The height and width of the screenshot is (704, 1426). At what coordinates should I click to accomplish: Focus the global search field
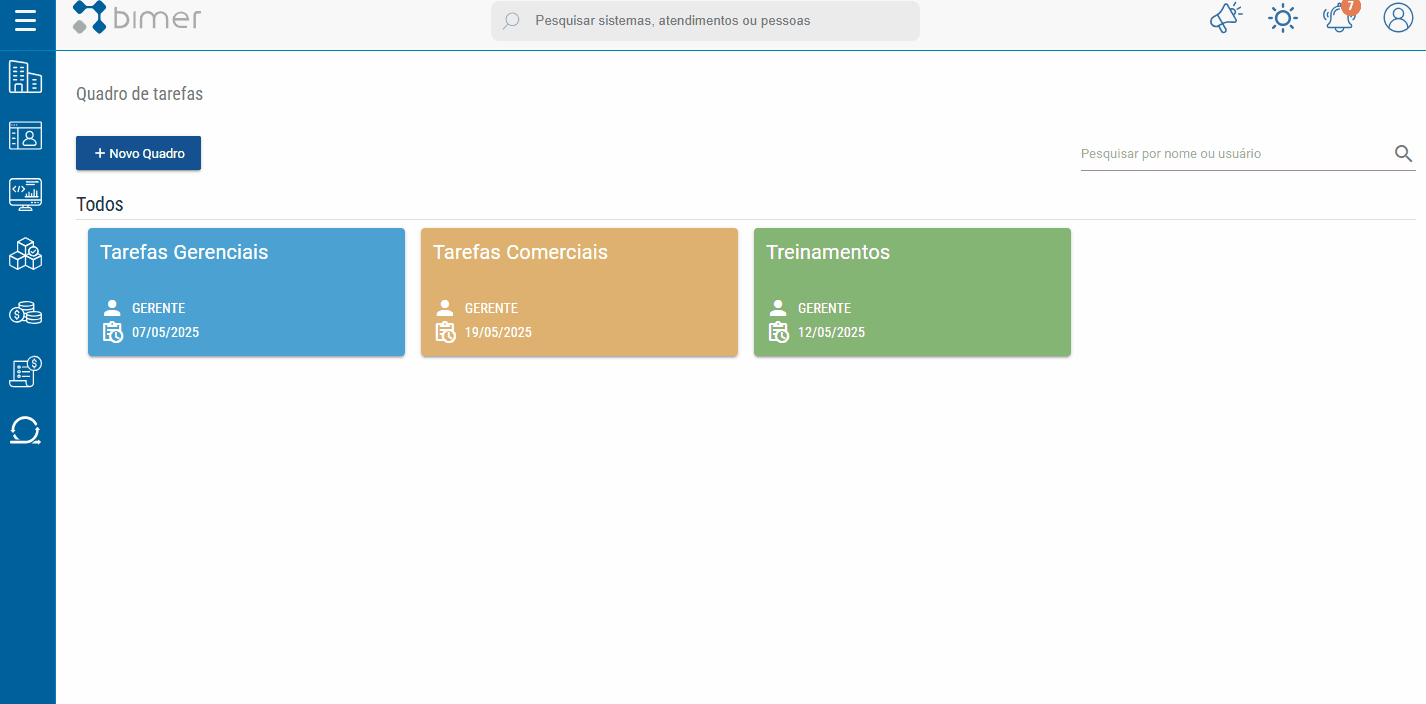coord(705,20)
